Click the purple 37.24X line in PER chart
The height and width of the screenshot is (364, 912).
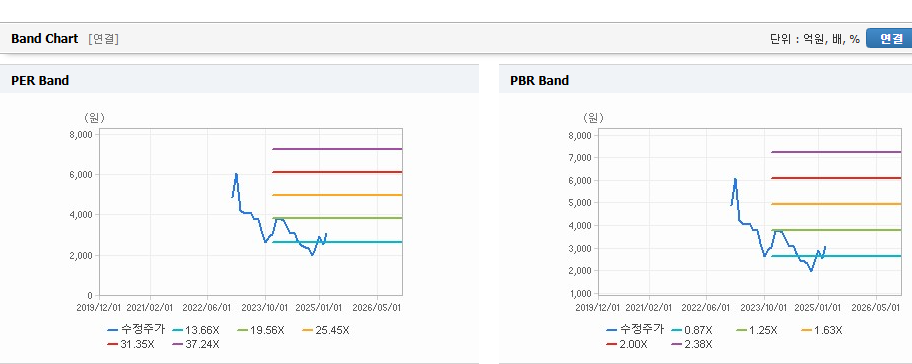click(x=337, y=149)
